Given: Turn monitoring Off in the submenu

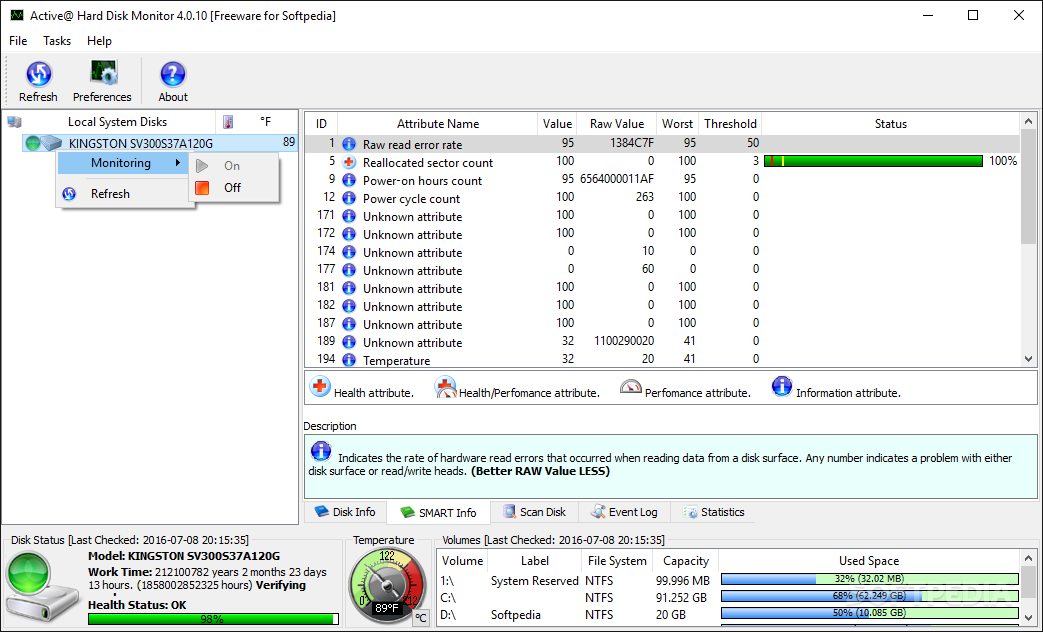Looking at the screenshot, I should point(232,188).
